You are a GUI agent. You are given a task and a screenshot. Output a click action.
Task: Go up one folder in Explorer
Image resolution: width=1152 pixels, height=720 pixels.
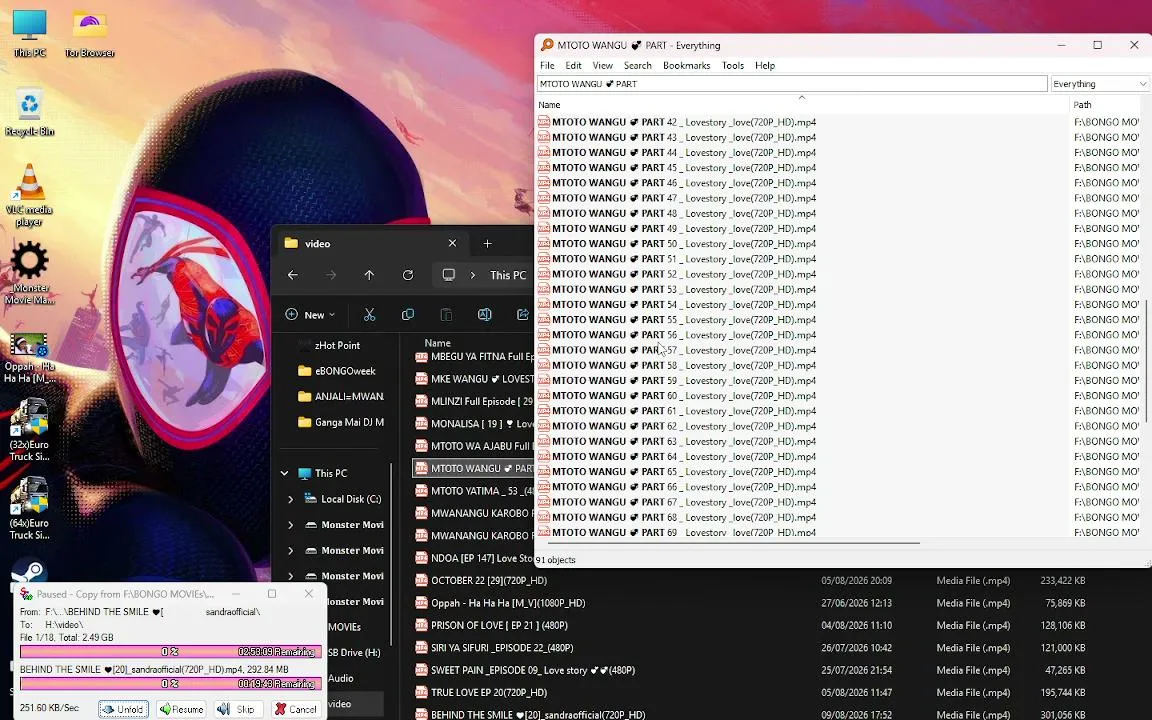point(369,275)
